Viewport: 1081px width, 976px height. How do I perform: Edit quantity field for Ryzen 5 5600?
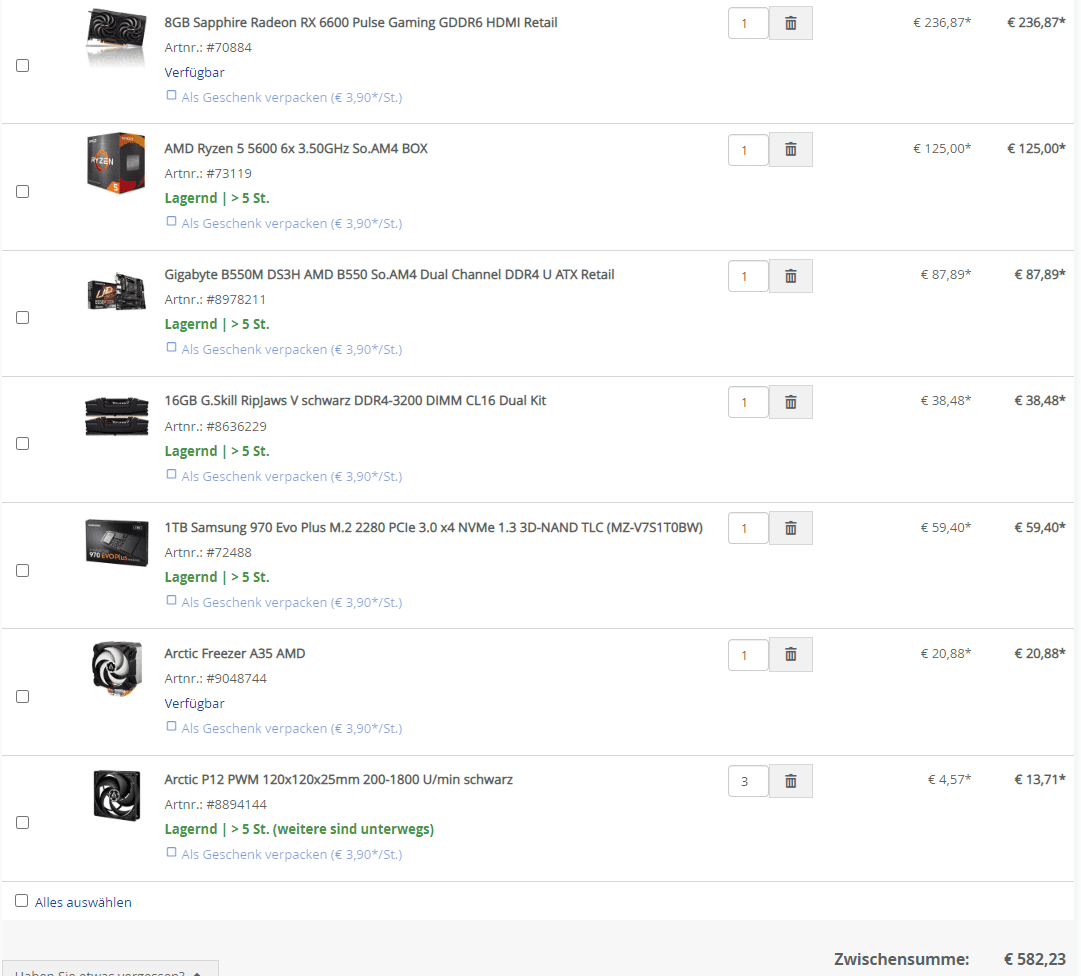click(748, 150)
